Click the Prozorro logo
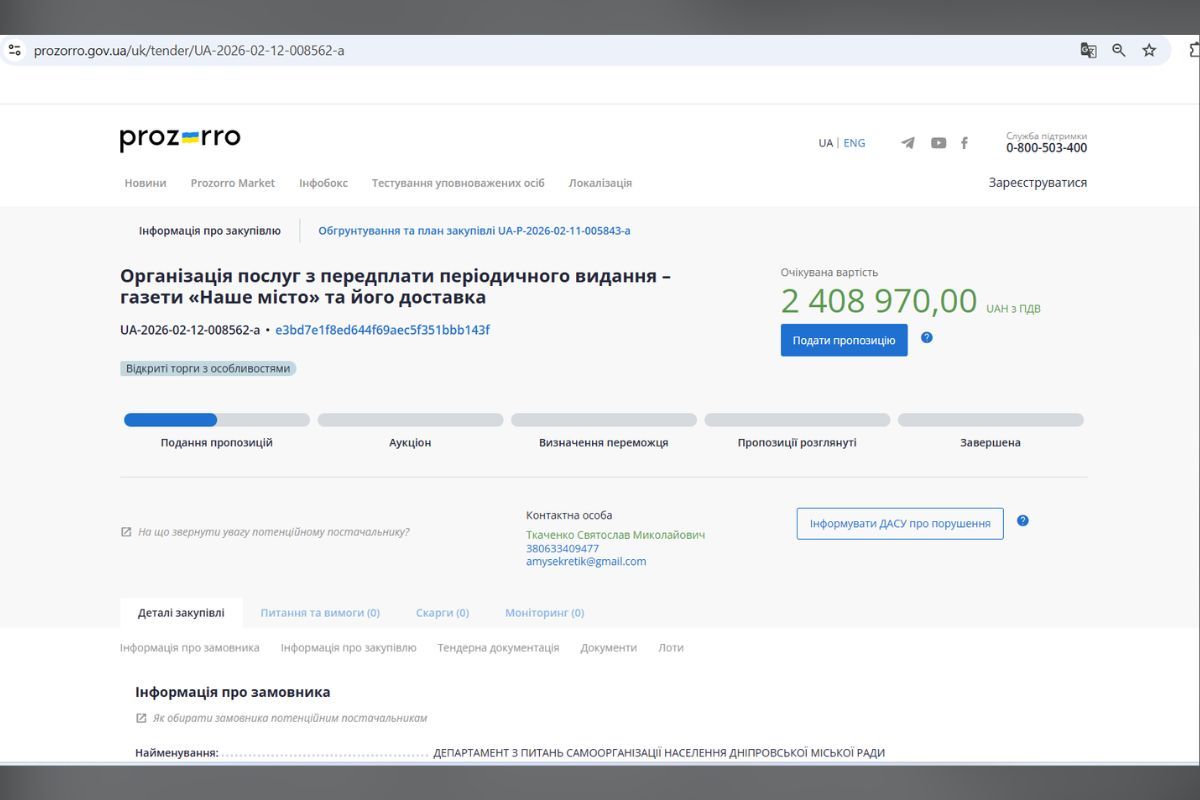Viewport: 1200px width, 800px height. pos(178,137)
